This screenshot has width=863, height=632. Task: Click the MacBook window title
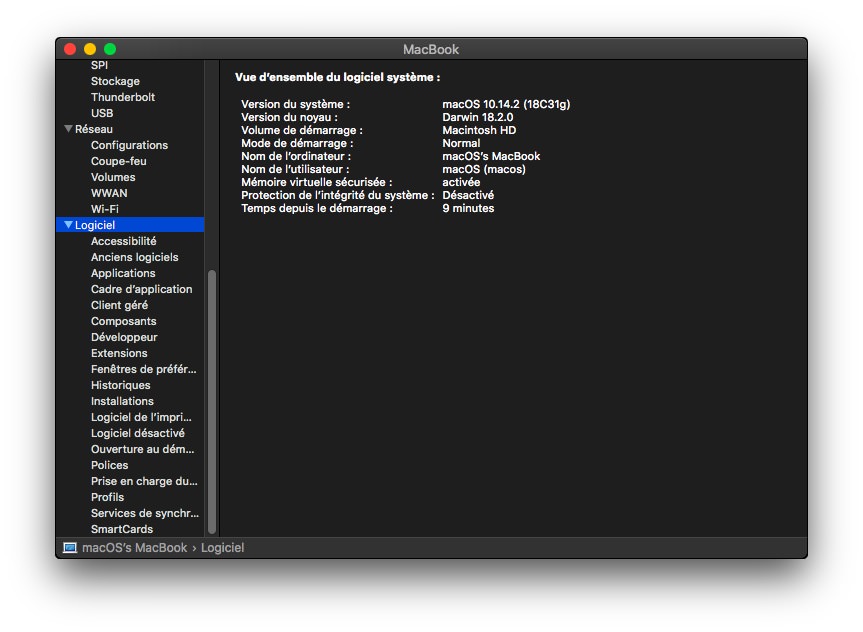pyautogui.click(x=431, y=49)
